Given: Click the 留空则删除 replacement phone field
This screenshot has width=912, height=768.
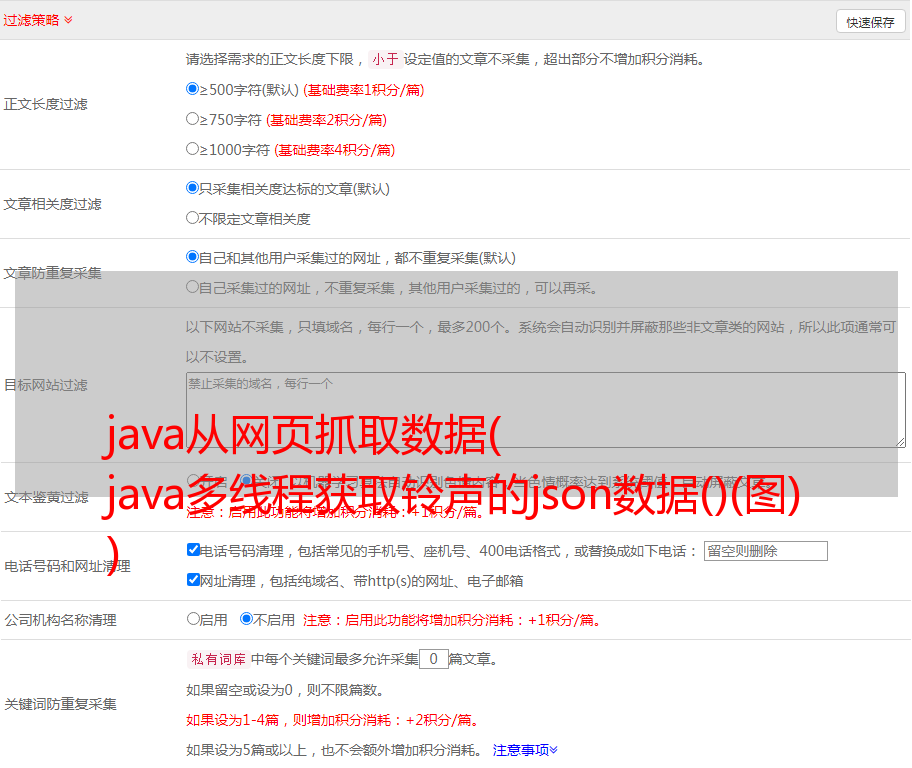Looking at the screenshot, I should tap(765, 551).
